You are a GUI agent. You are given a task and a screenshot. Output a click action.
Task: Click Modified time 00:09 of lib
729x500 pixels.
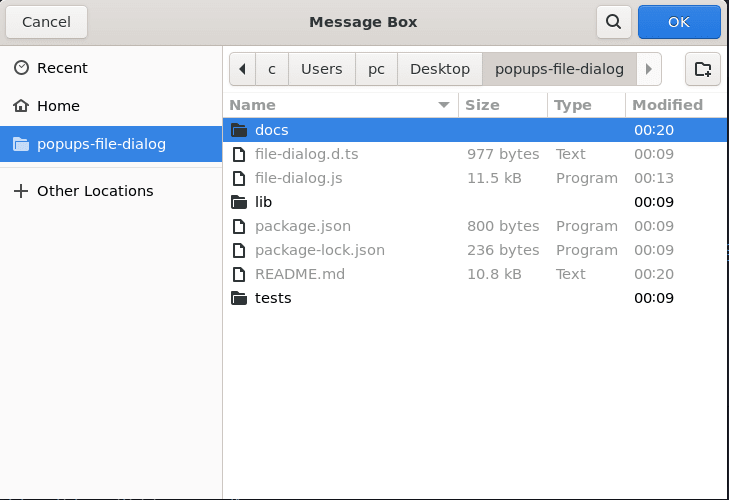(x=654, y=202)
